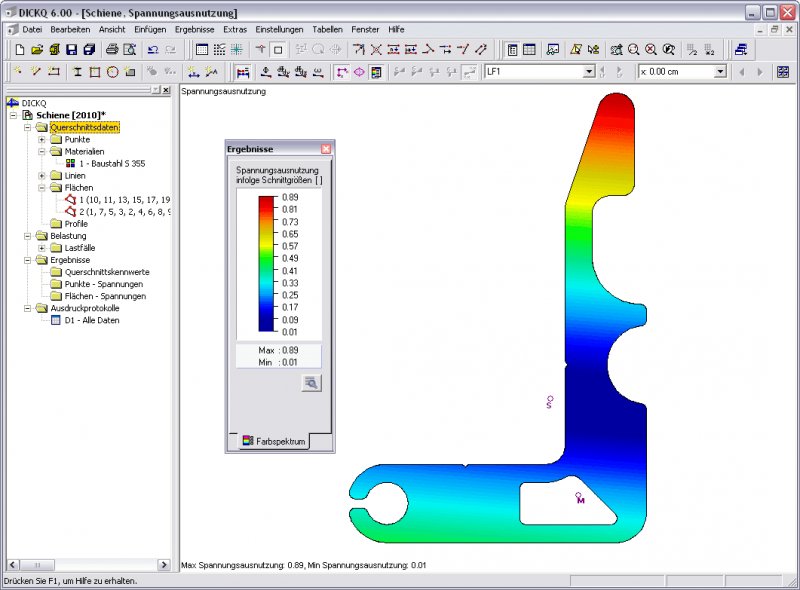Expand the Lastfälle folder
The height and width of the screenshot is (590, 800).
click(x=42, y=248)
